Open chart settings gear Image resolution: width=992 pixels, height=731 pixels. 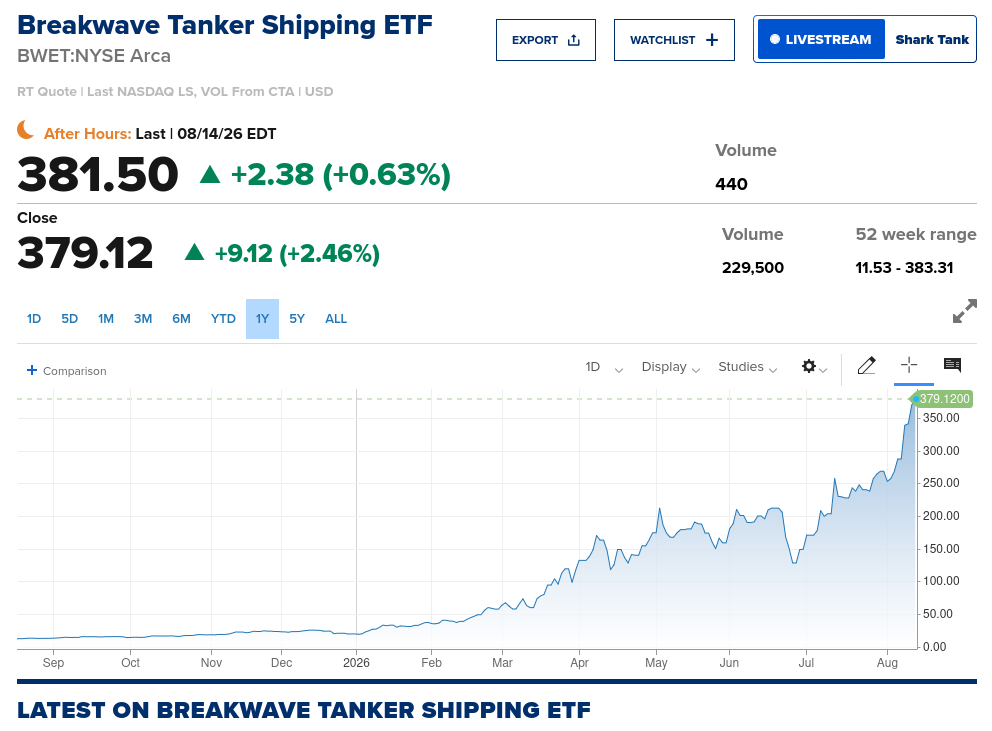tap(809, 366)
